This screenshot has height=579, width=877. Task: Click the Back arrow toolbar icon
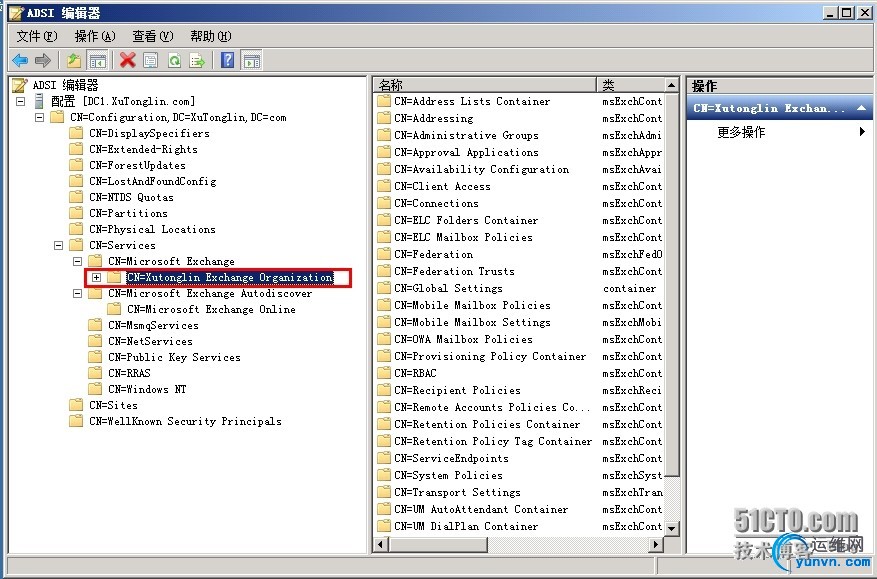[20, 60]
